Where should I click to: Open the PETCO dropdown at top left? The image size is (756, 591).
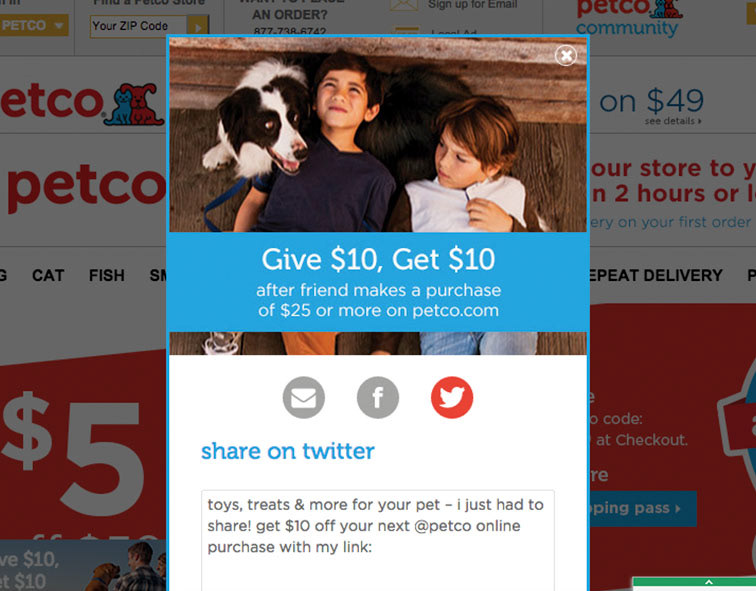(33, 25)
